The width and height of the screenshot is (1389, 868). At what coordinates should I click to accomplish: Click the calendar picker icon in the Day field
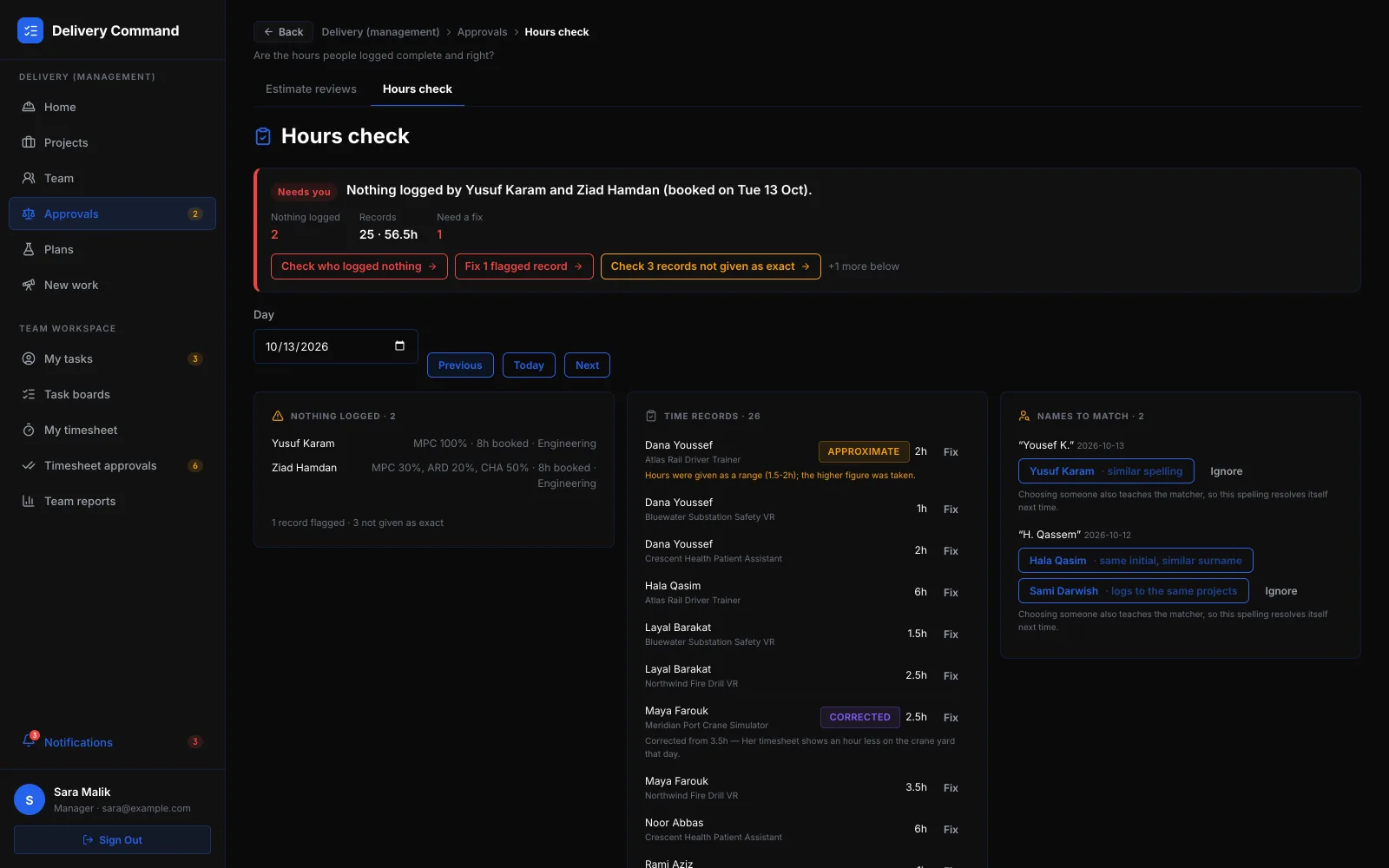pyautogui.click(x=399, y=345)
